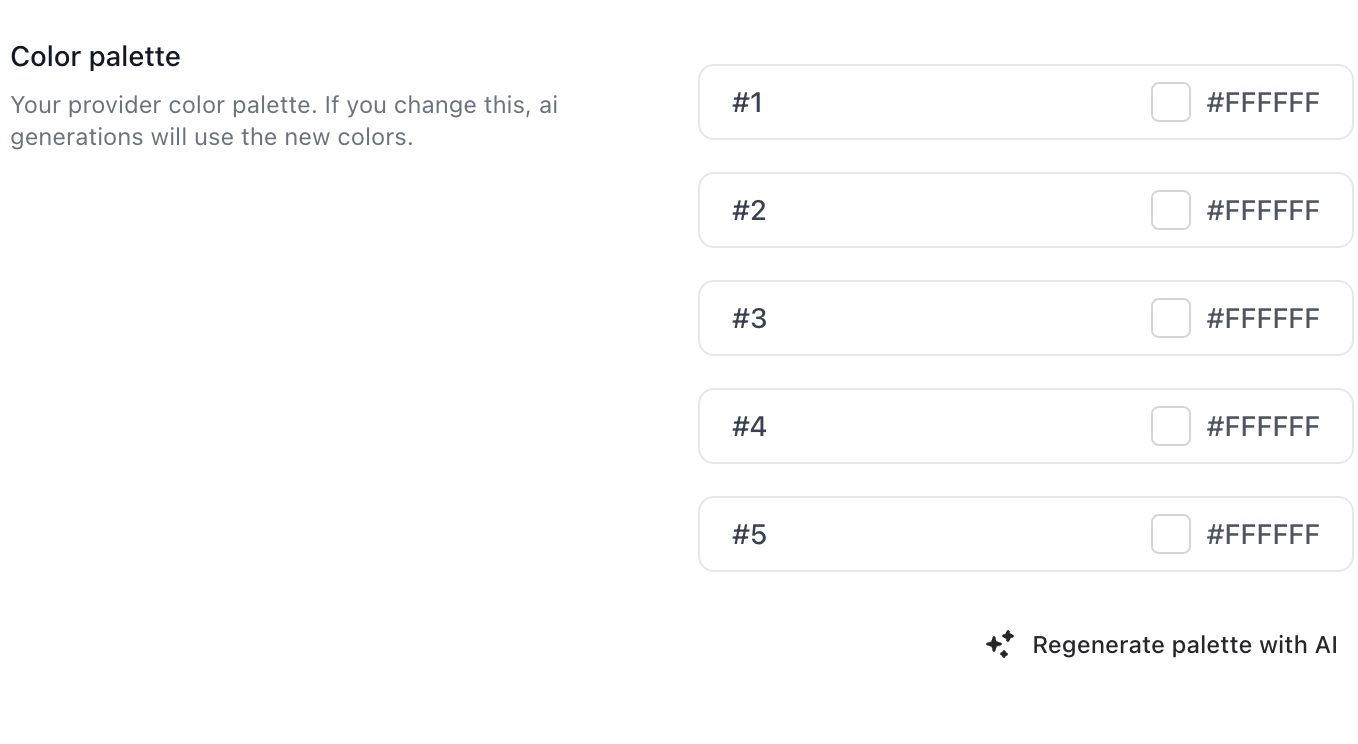Open the color swatch for palette color #5
This screenshot has width=1358, height=744.
pyautogui.click(x=1170, y=534)
